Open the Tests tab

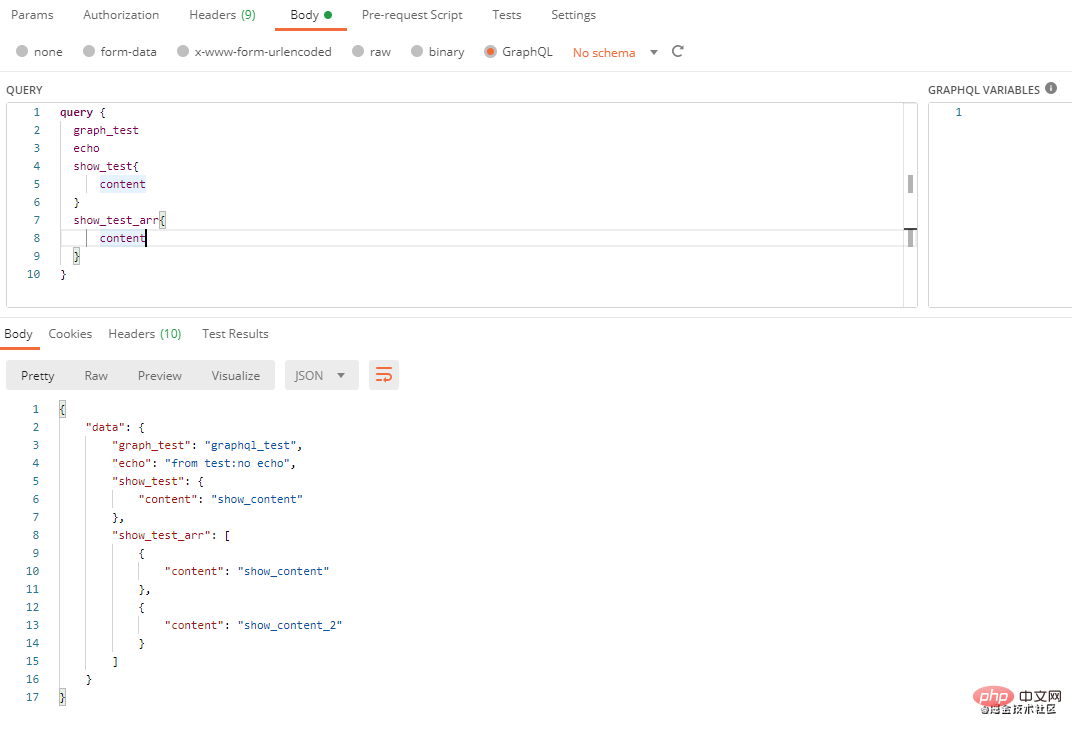coord(507,14)
